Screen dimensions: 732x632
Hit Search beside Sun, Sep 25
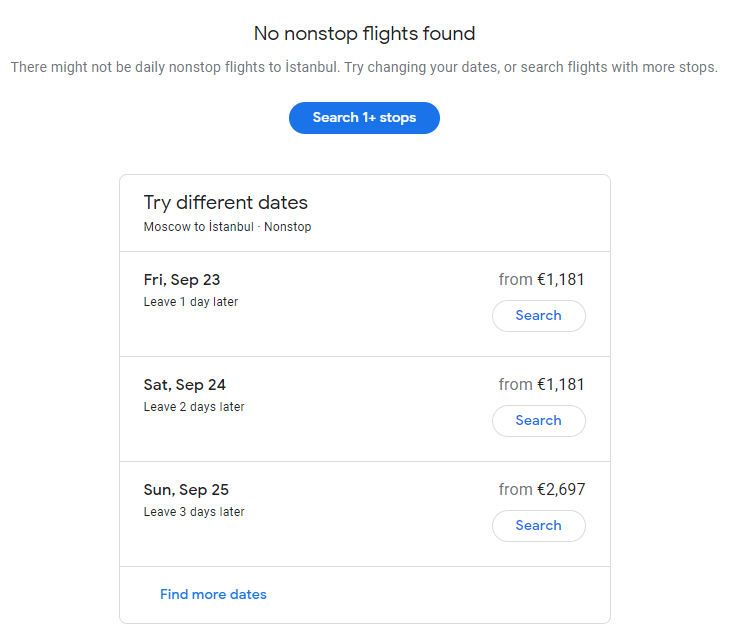point(538,526)
